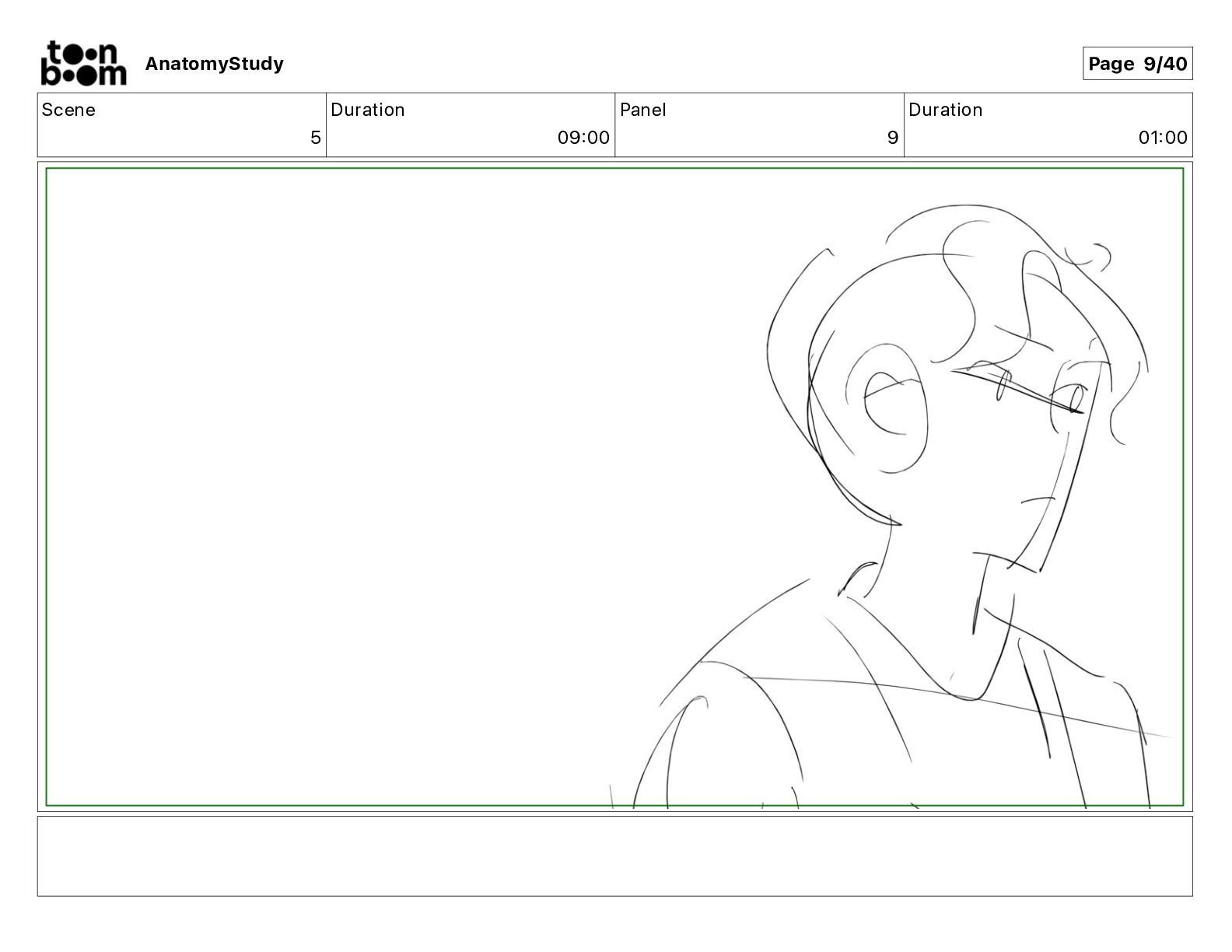Click the storyboard panel sketch thumbnail
The image size is (1232, 952).
pos(614,487)
